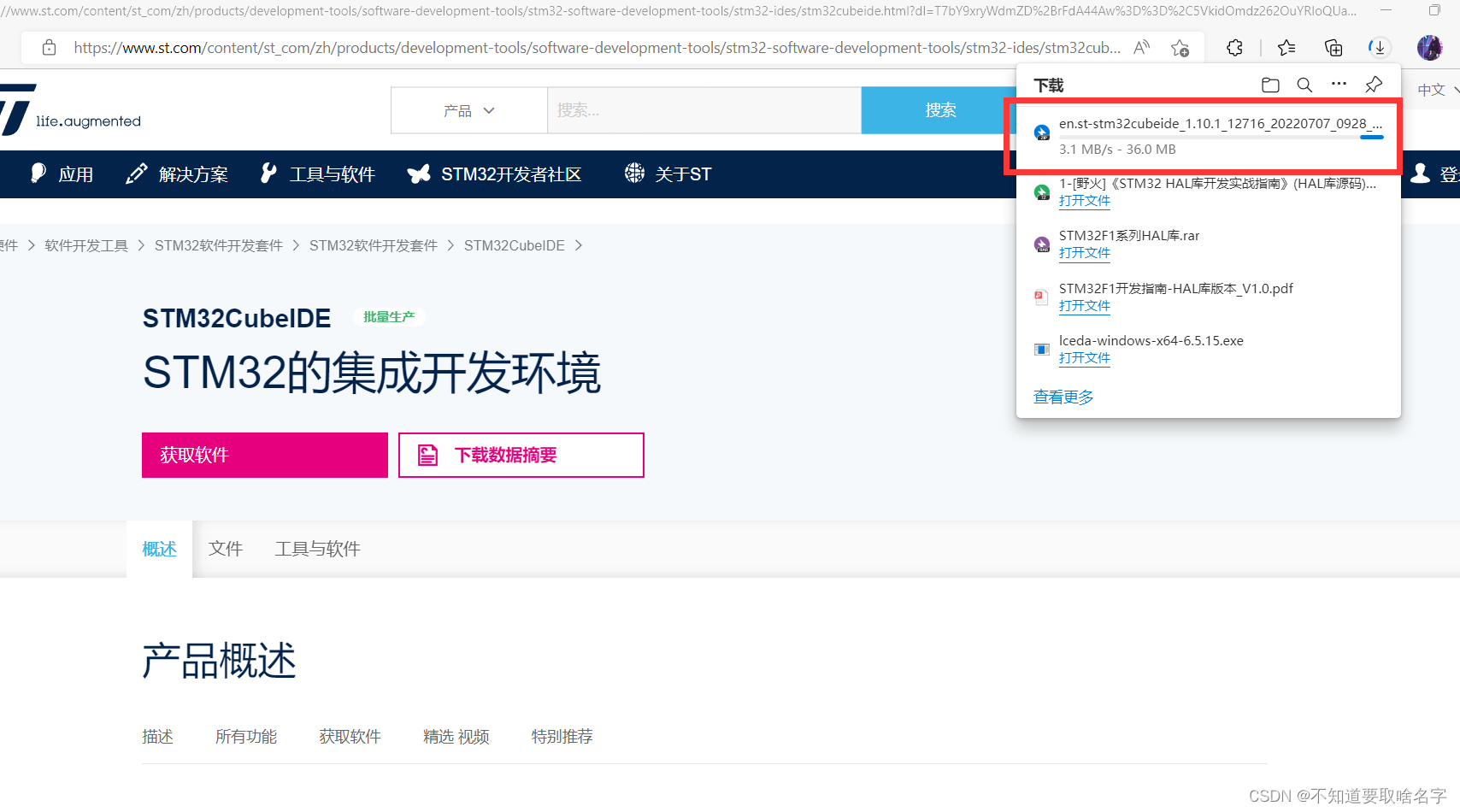This screenshot has height=812, width=1460.
Task: Click the STM32F1 PDF file icon
Action: pyautogui.click(x=1041, y=297)
